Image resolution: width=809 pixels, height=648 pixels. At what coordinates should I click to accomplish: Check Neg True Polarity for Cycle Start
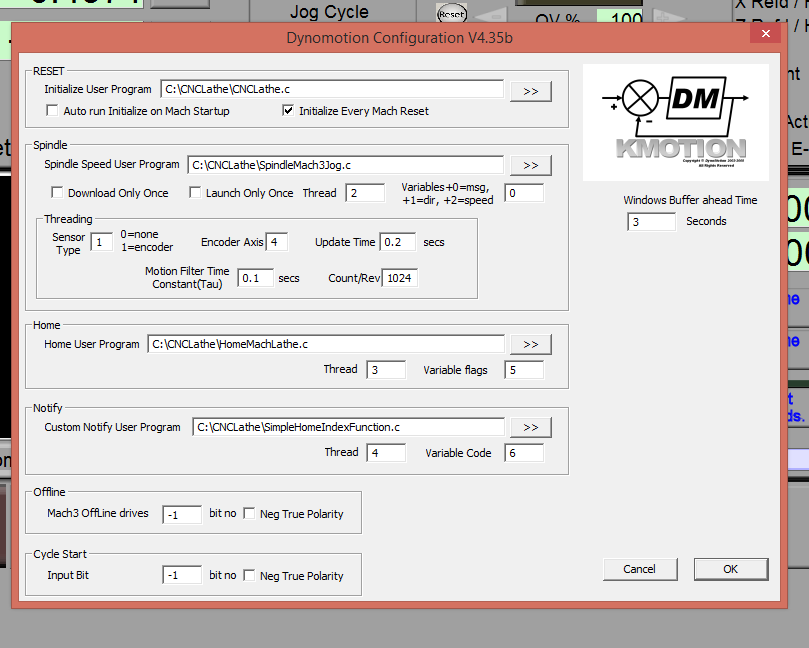point(250,576)
